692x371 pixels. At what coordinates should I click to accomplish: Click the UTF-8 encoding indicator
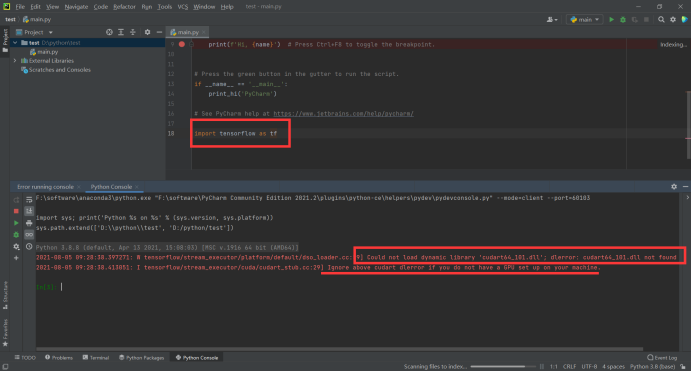[589, 367]
